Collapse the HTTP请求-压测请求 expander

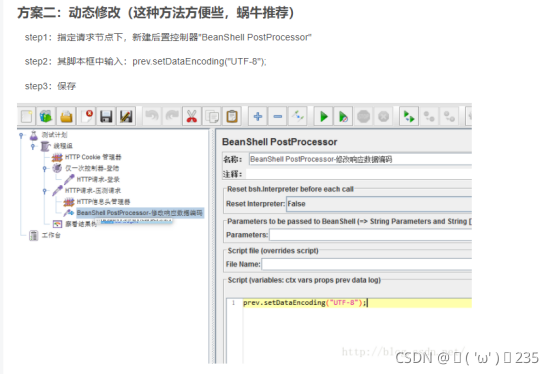[x=45, y=191]
